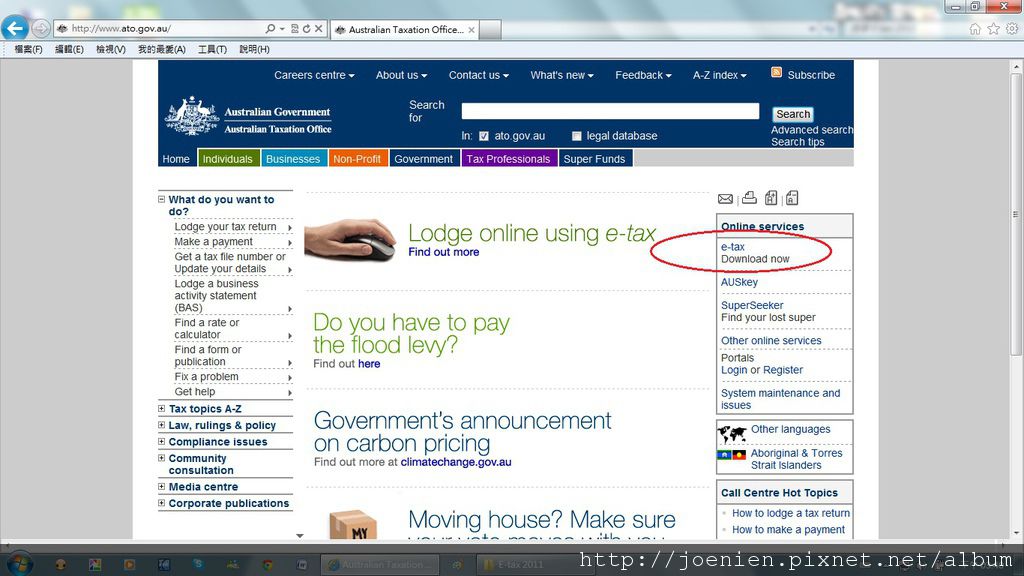Click the page vertical scrollbar thumb
This screenshot has height=576, width=1024.
coord(1016,213)
